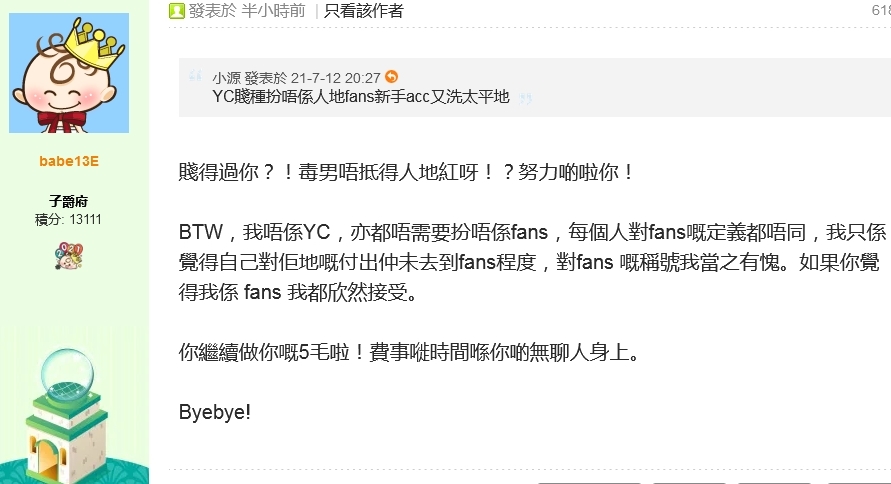891x484 pixels.
Task: Click the 發表於 半小時前 timestamp
Action: click(x=247, y=11)
